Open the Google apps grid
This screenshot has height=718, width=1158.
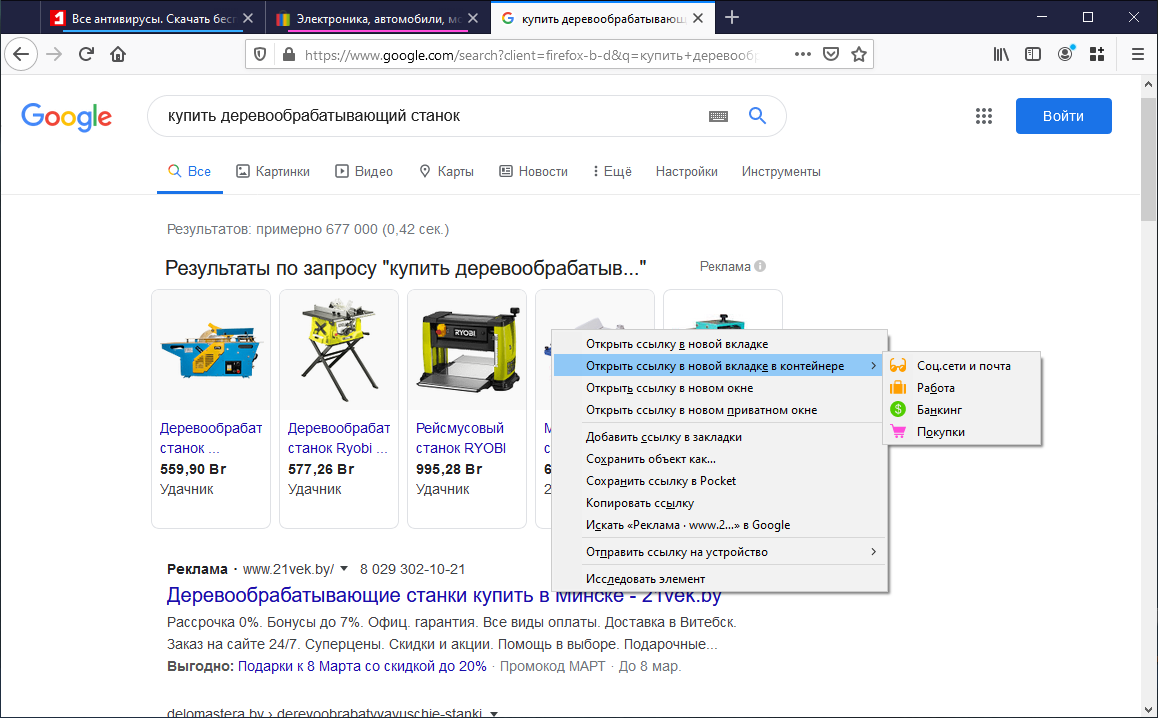point(984,116)
